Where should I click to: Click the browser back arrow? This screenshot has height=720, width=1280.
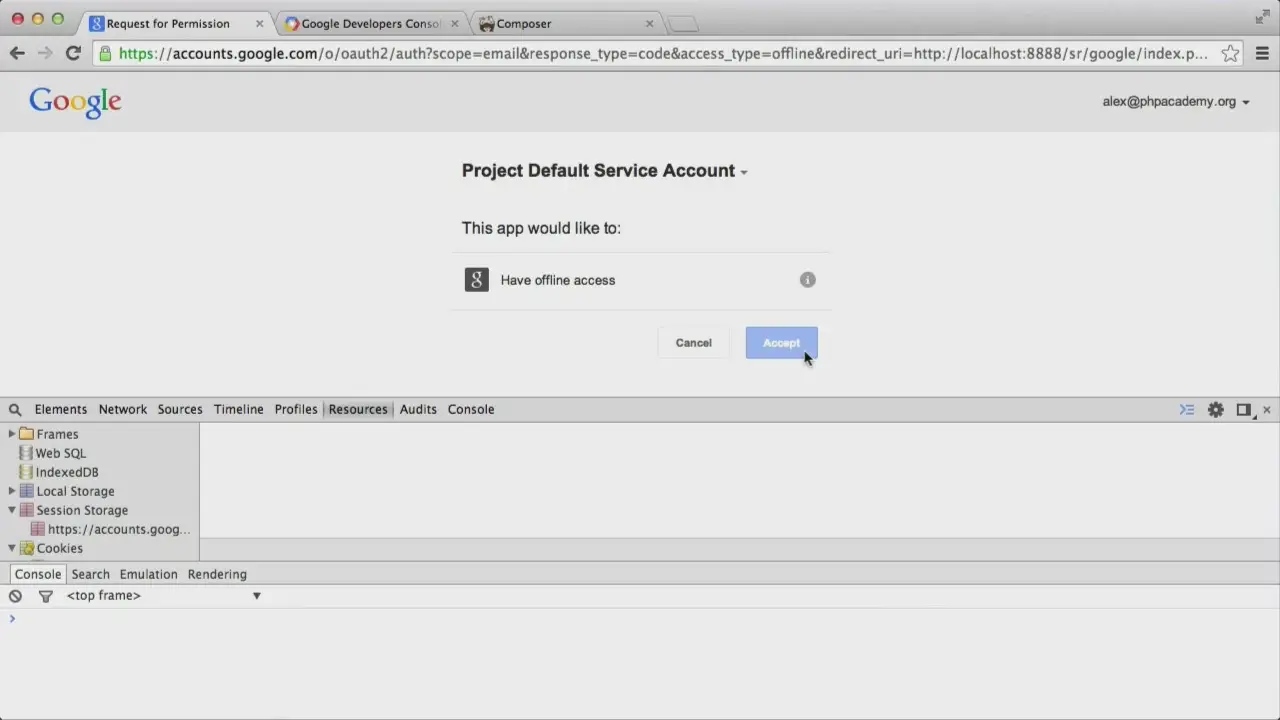tap(17, 53)
